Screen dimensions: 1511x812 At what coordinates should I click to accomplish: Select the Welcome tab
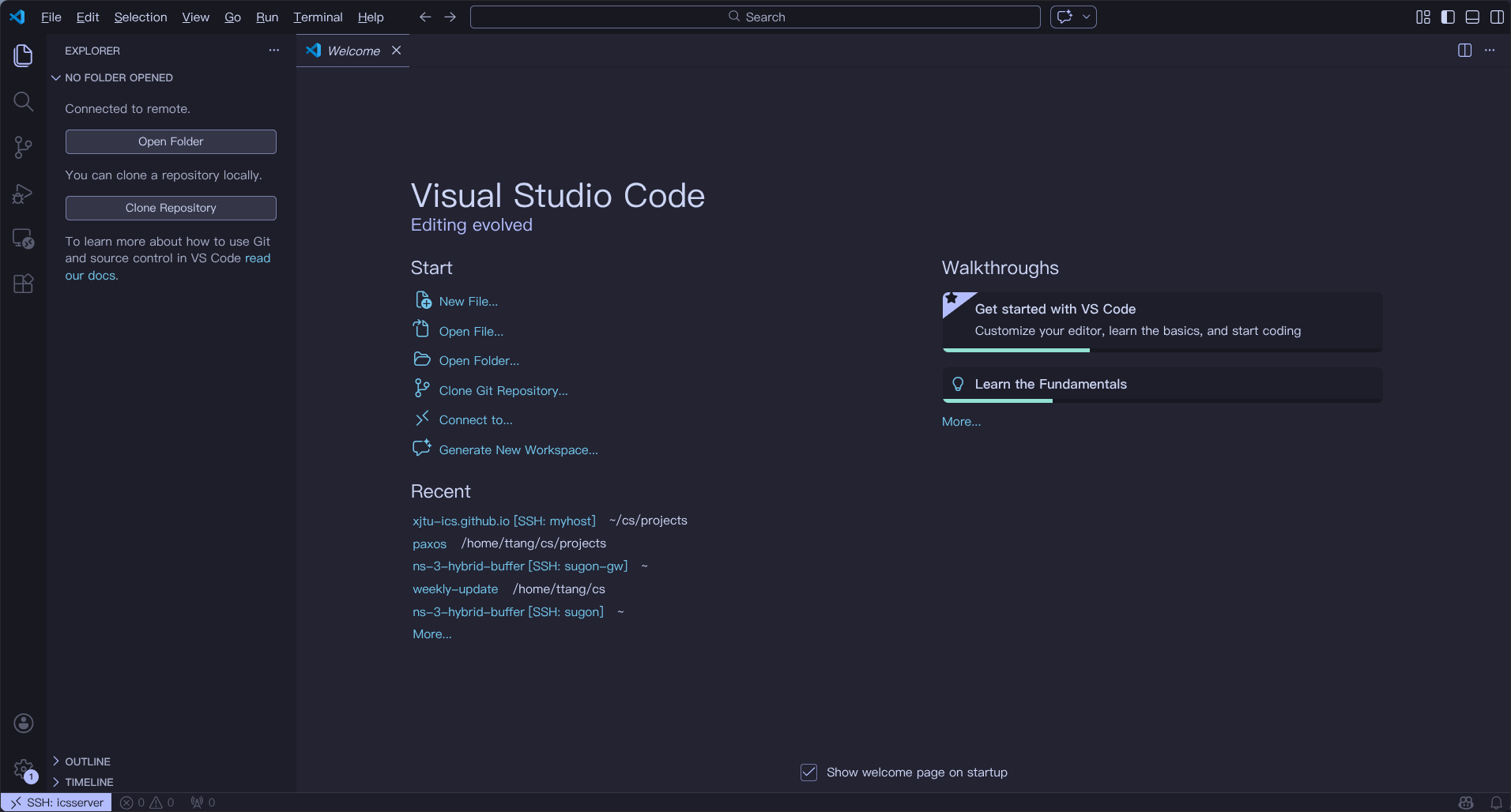(353, 51)
